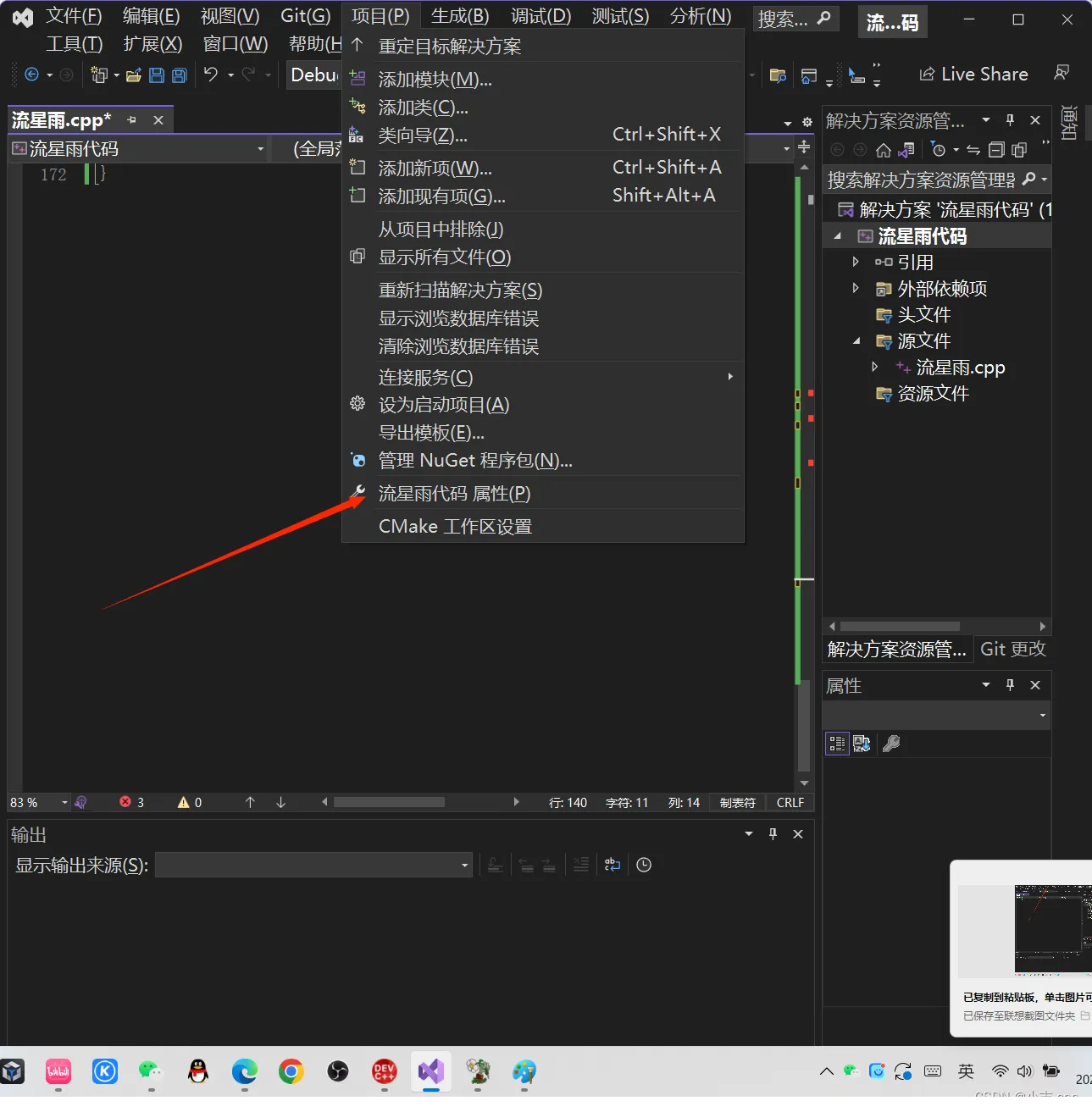This screenshot has height=1112, width=1092.
Task: Click the top 搜索... search box
Action: [x=795, y=19]
